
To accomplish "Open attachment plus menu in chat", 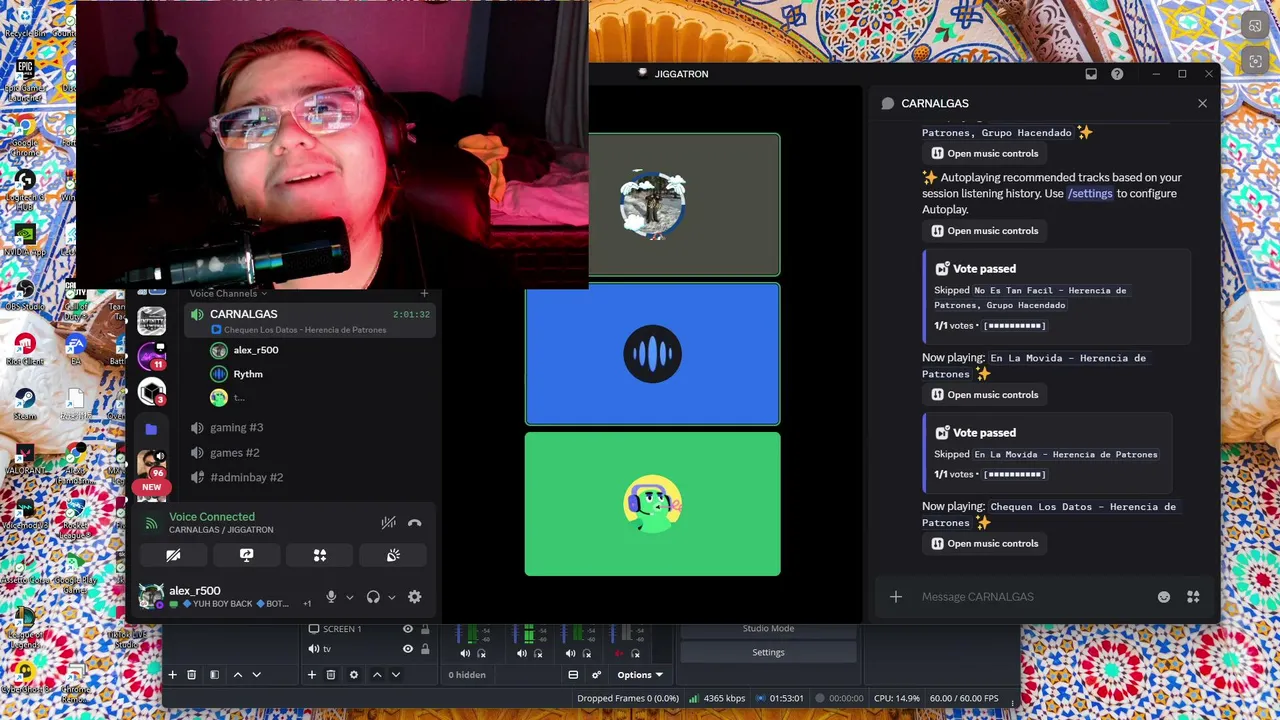I will coord(896,597).
